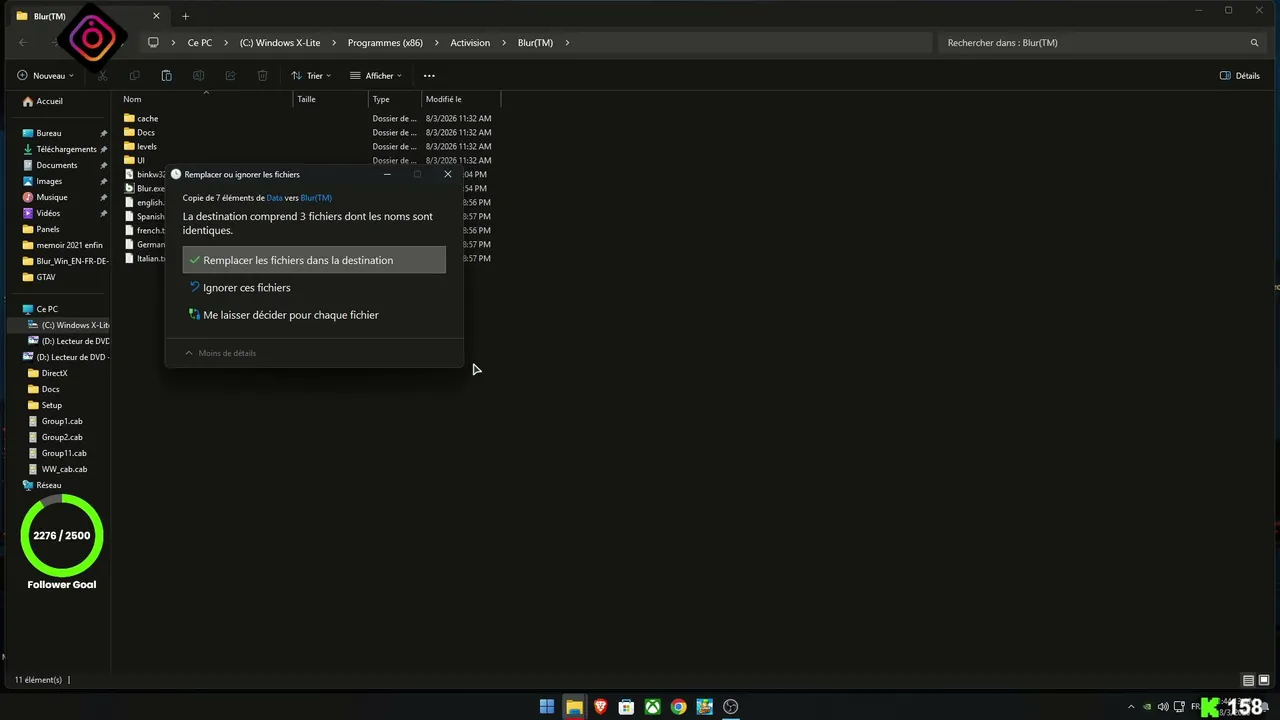
Task: Open memoir 2021 enfin folder in sidebar
Action: click(65, 245)
